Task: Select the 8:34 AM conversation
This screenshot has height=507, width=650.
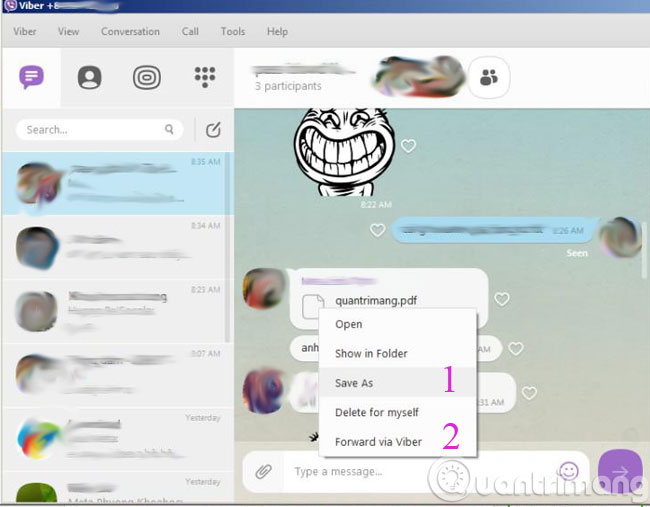Action: (114, 247)
